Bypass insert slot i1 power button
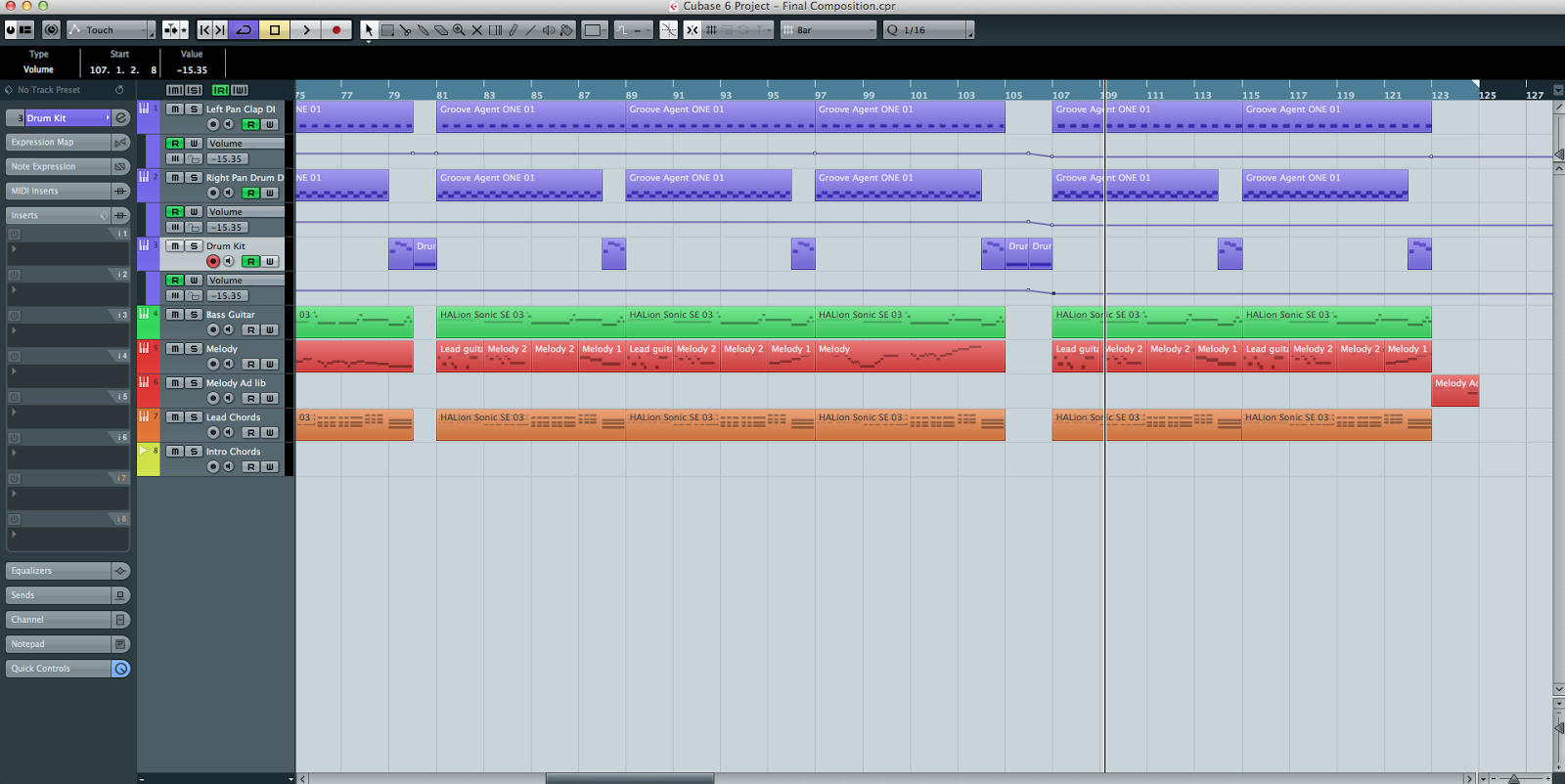The width and height of the screenshot is (1565, 784). tap(14, 234)
